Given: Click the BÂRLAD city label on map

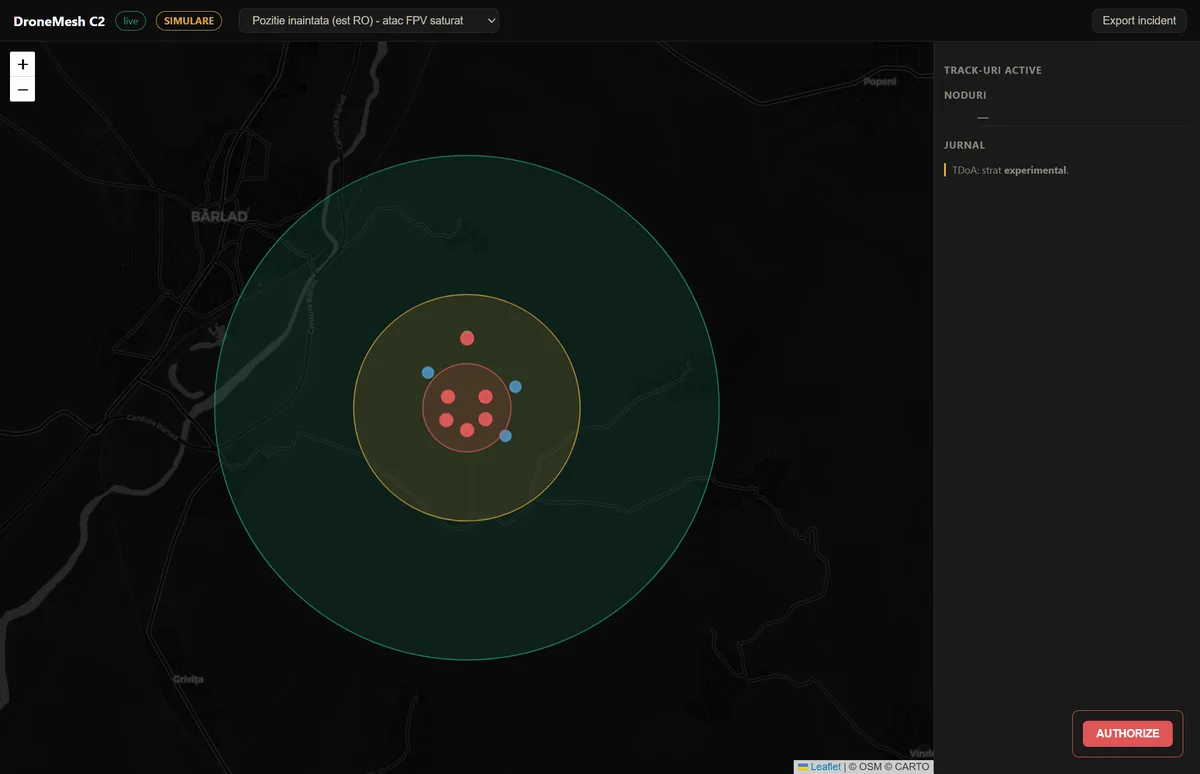Looking at the screenshot, I should (219, 215).
